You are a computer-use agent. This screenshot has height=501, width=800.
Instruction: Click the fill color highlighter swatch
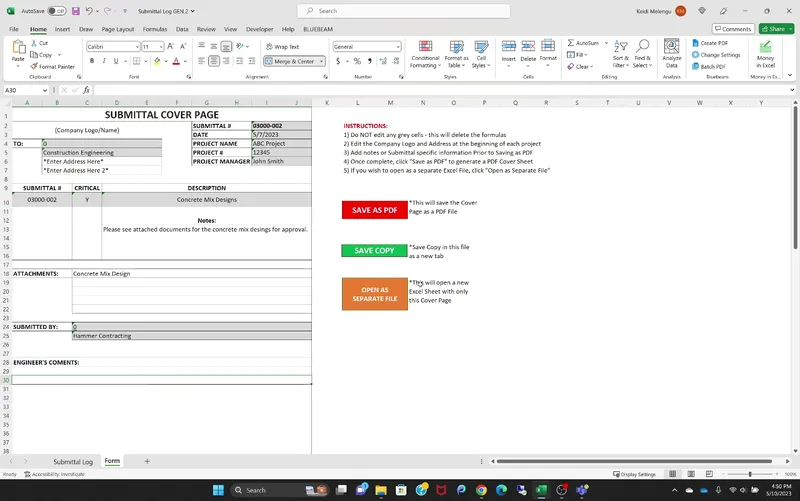tap(157, 61)
